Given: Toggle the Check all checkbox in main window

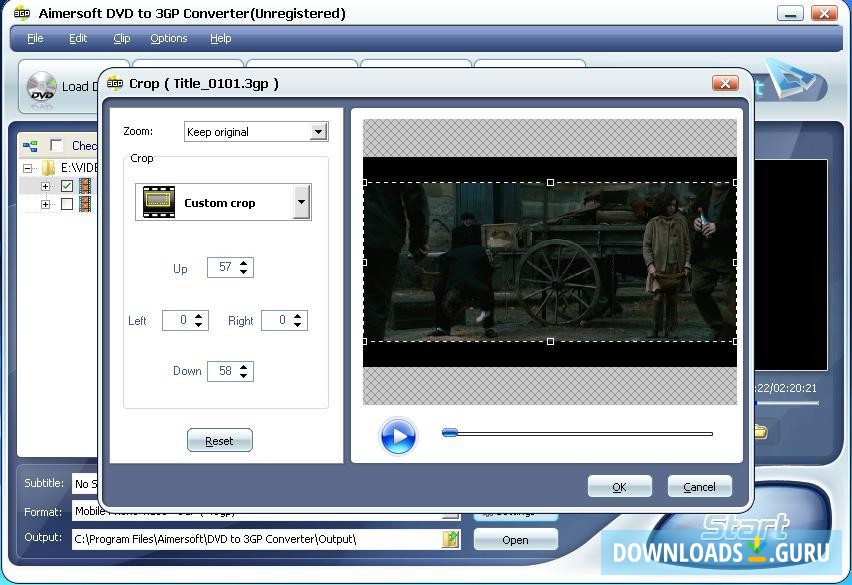Looking at the screenshot, I should (57, 145).
